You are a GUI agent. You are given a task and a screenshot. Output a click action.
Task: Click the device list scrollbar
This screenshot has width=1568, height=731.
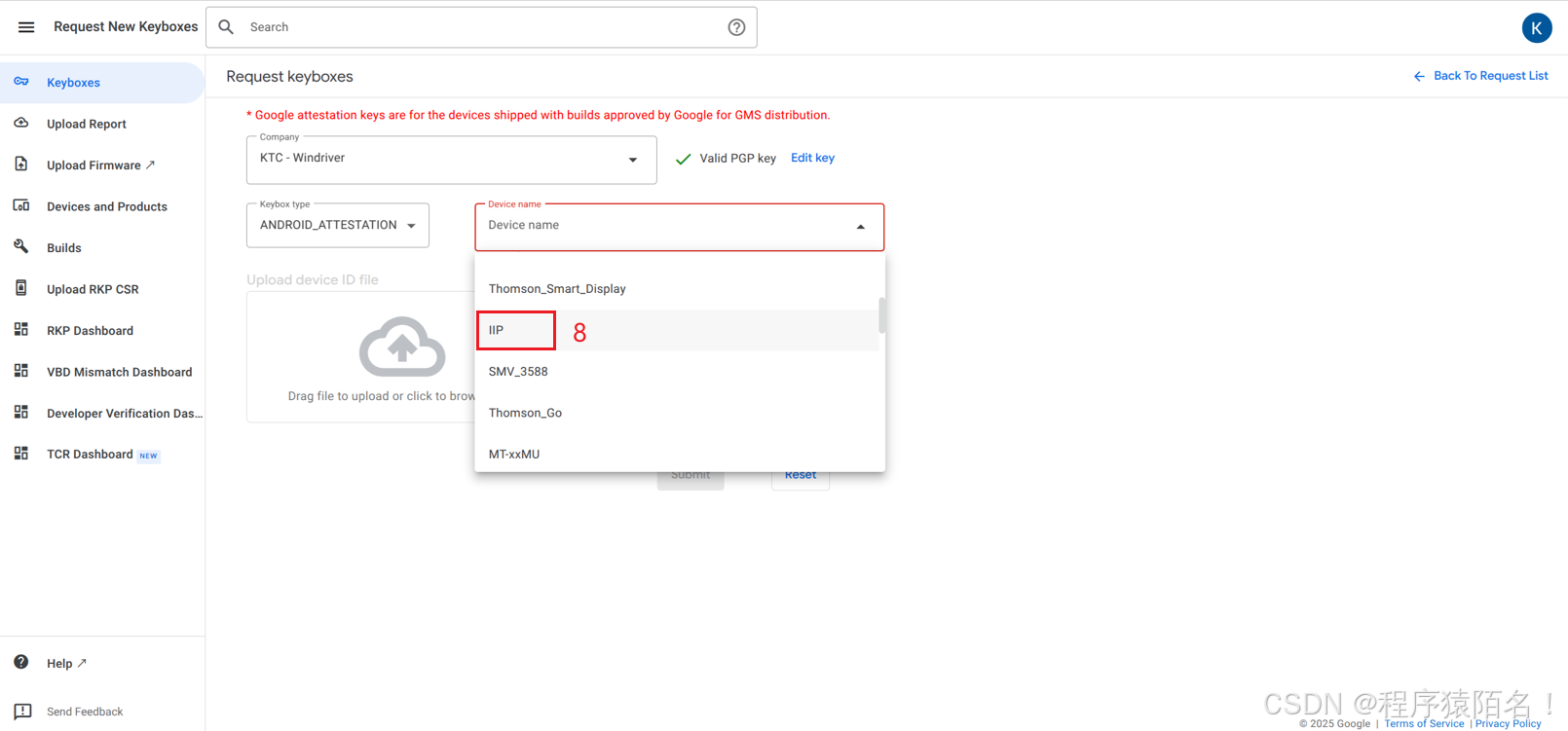coord(881,315)
